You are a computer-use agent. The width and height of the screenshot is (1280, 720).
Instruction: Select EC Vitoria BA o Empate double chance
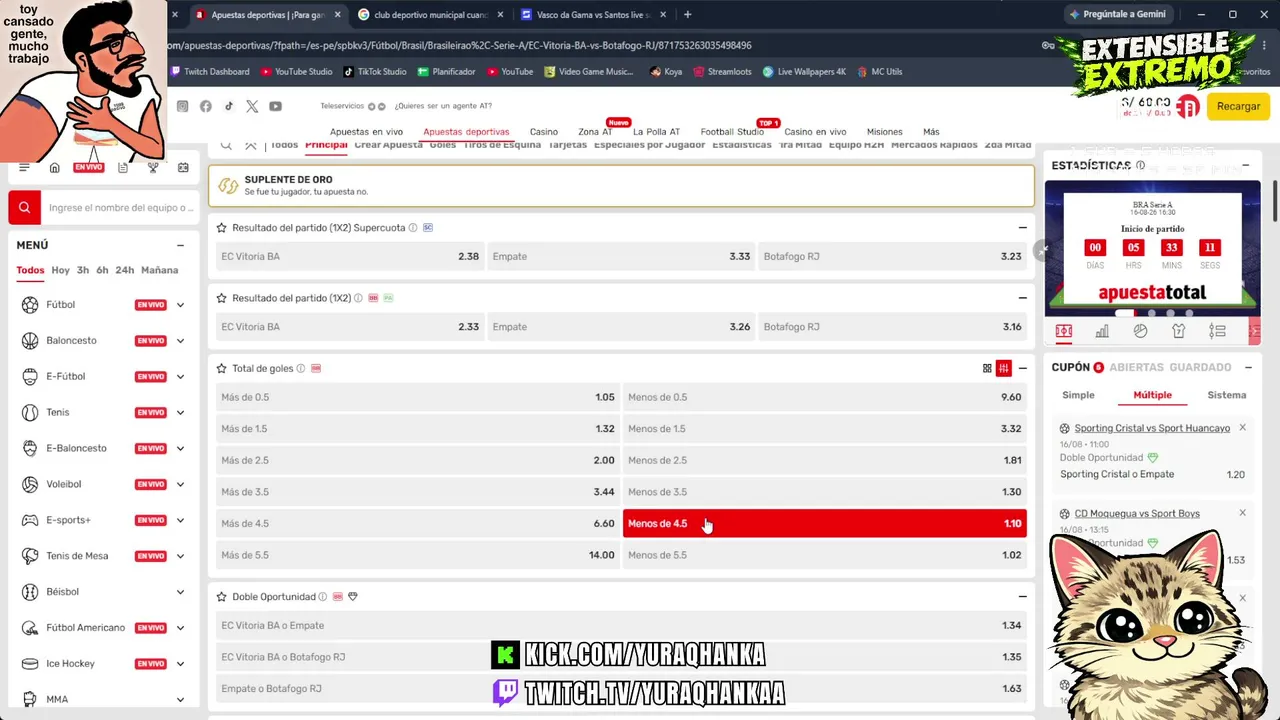point(621,625)
